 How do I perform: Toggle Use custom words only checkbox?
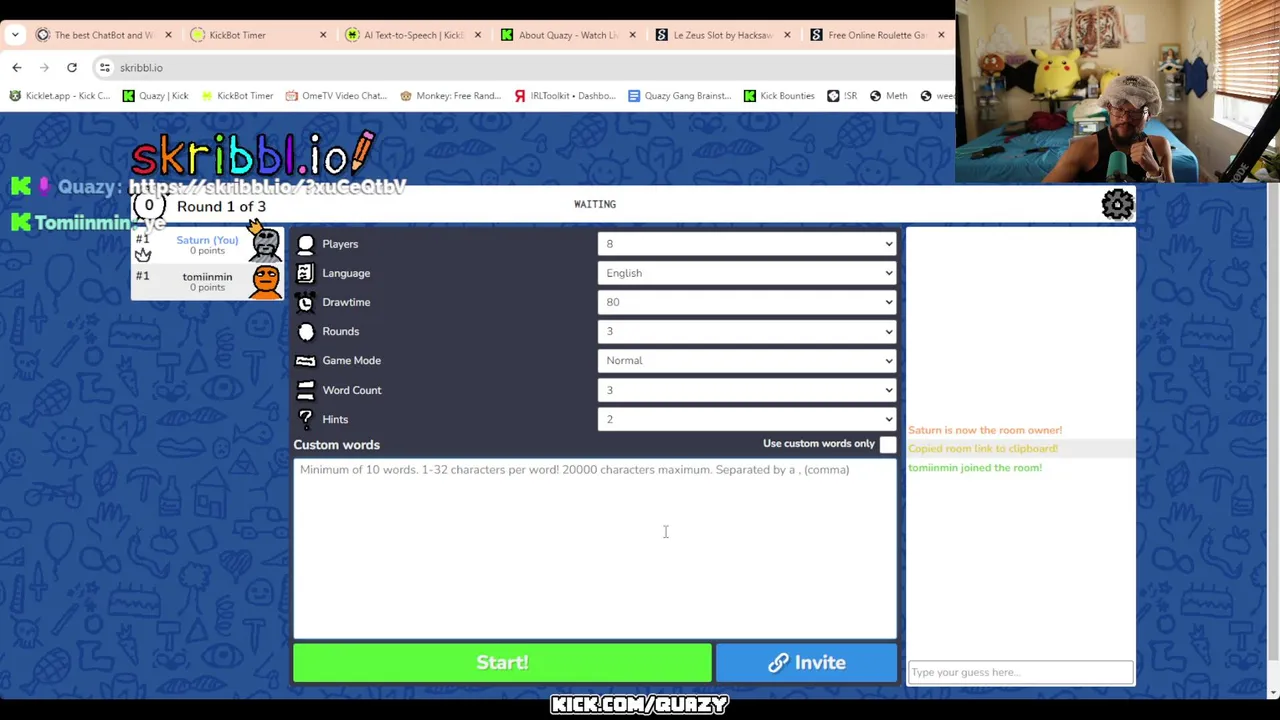(888, 444)
